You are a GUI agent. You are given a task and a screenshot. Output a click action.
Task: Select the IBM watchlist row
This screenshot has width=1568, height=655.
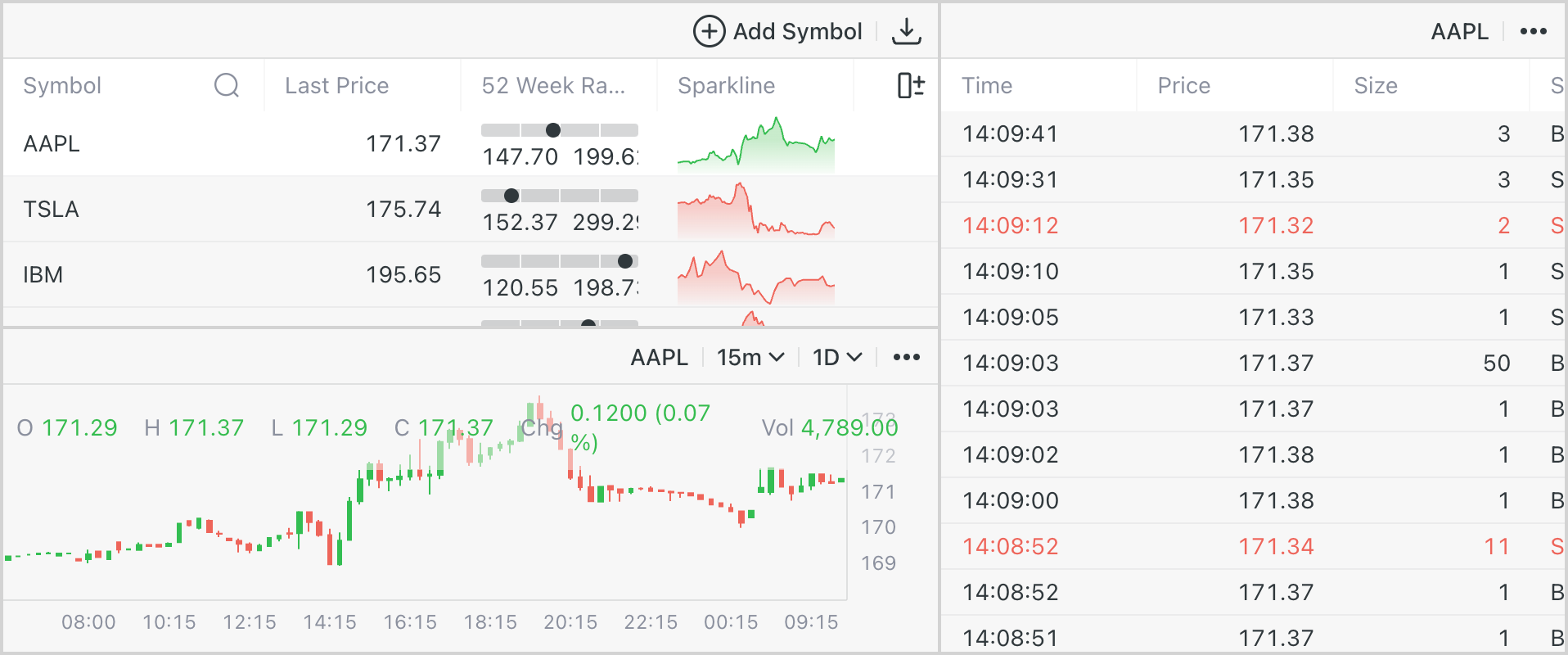[470, 274]
